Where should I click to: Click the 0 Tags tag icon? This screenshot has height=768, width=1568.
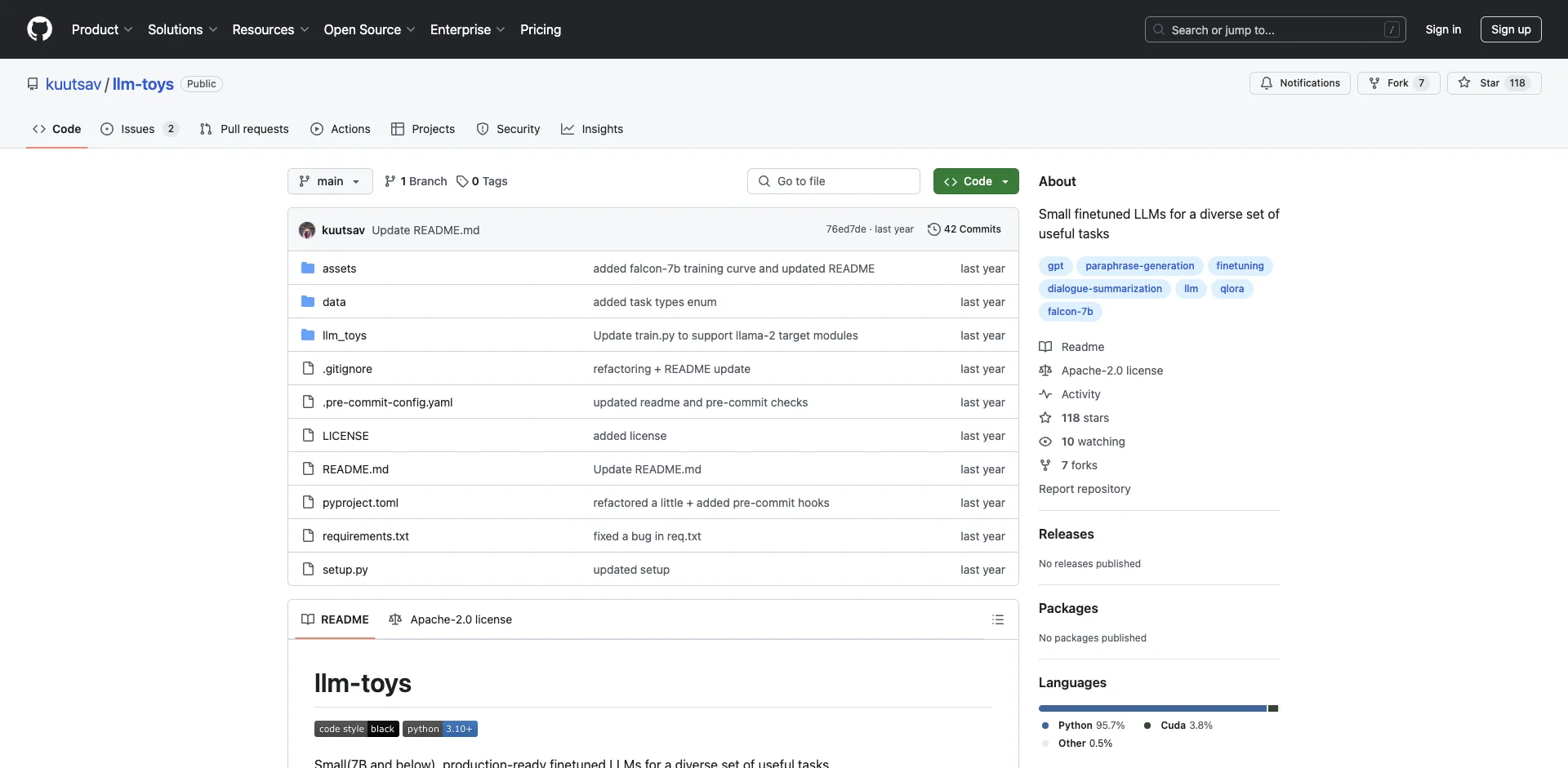(x=462, y=181)
